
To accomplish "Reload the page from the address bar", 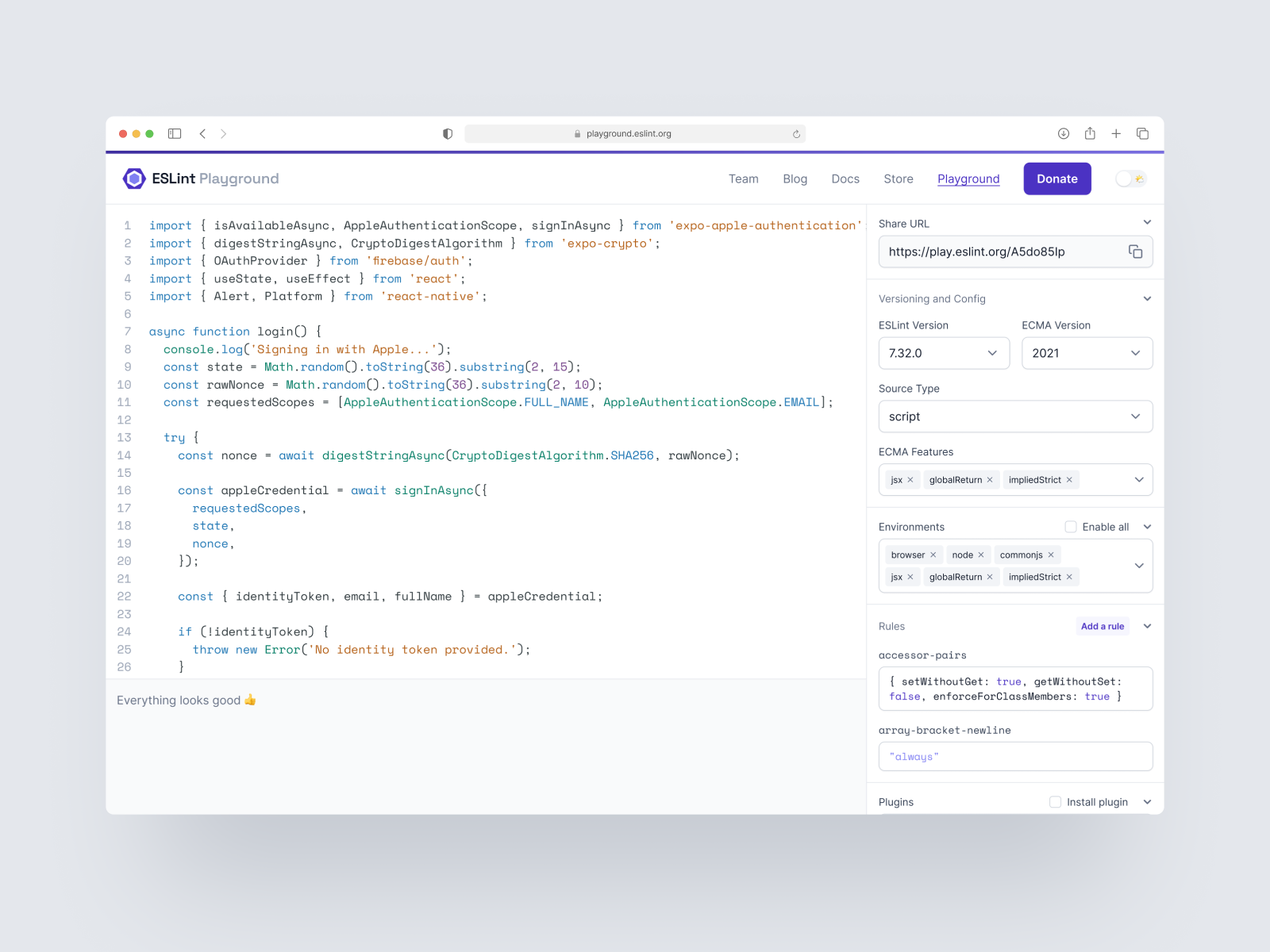I will click(x=796, y=133).
